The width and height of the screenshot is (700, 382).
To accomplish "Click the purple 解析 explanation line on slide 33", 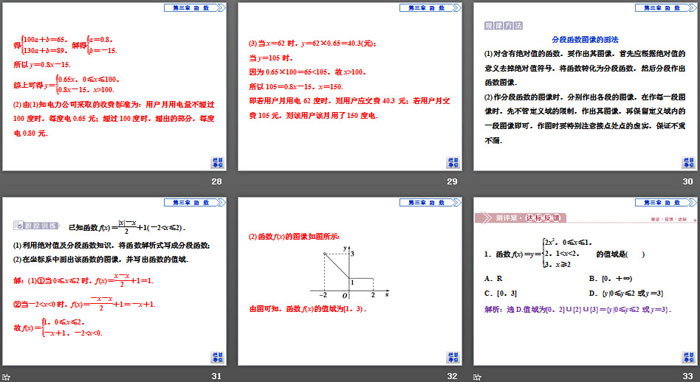I will click(x=578, y=309).
